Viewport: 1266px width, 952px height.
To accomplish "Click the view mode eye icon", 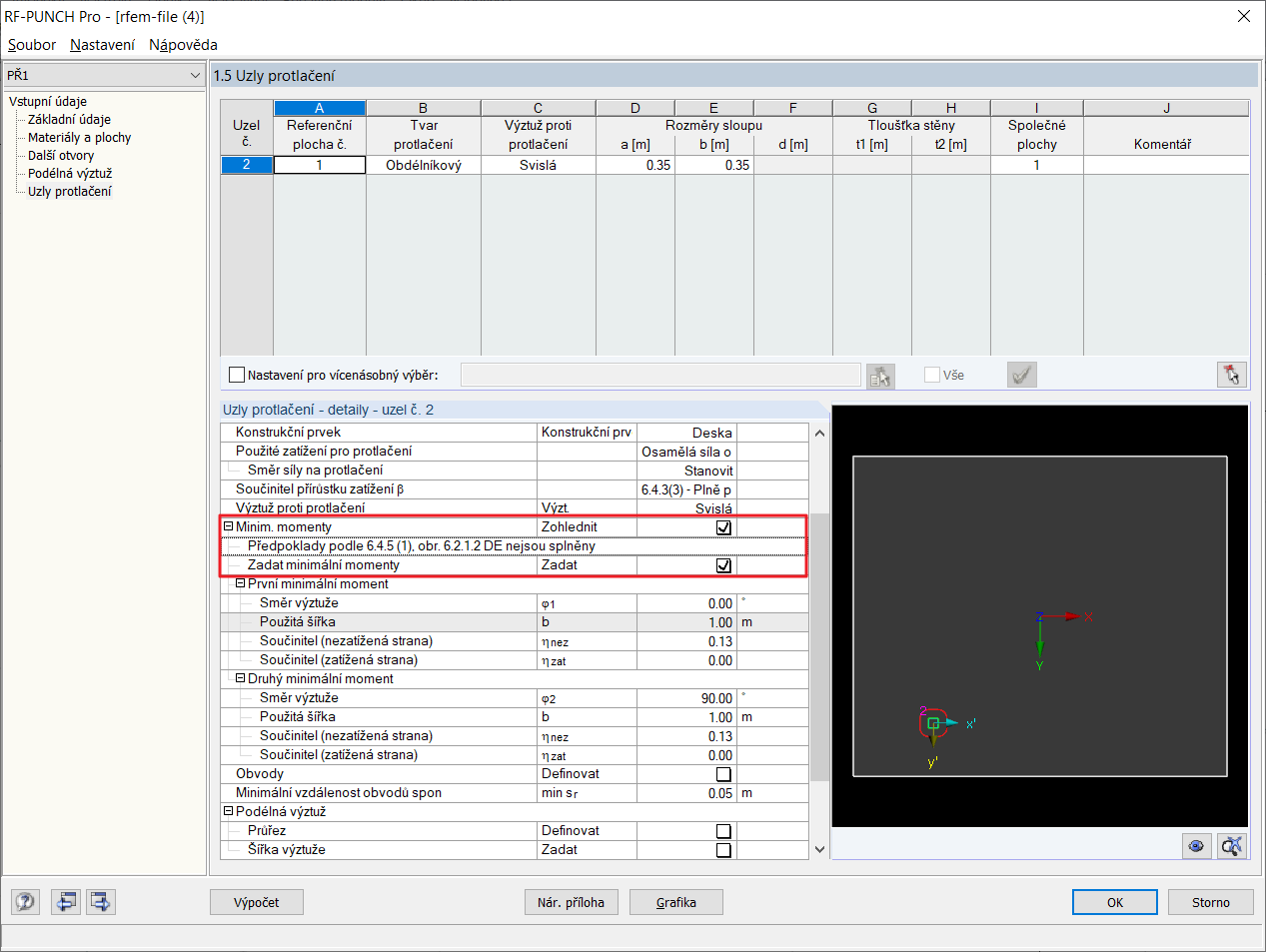I will click(x=1196, y=846).
